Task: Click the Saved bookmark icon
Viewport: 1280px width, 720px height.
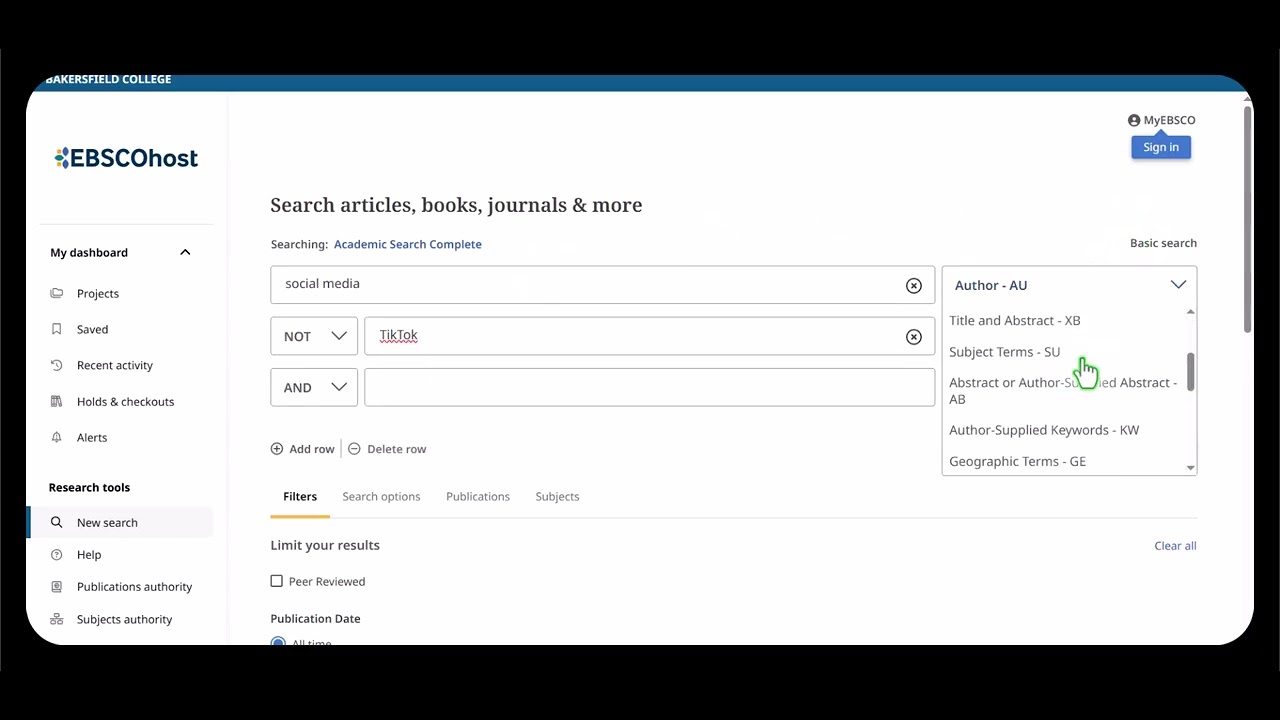Action: click(x=57, y=329)
